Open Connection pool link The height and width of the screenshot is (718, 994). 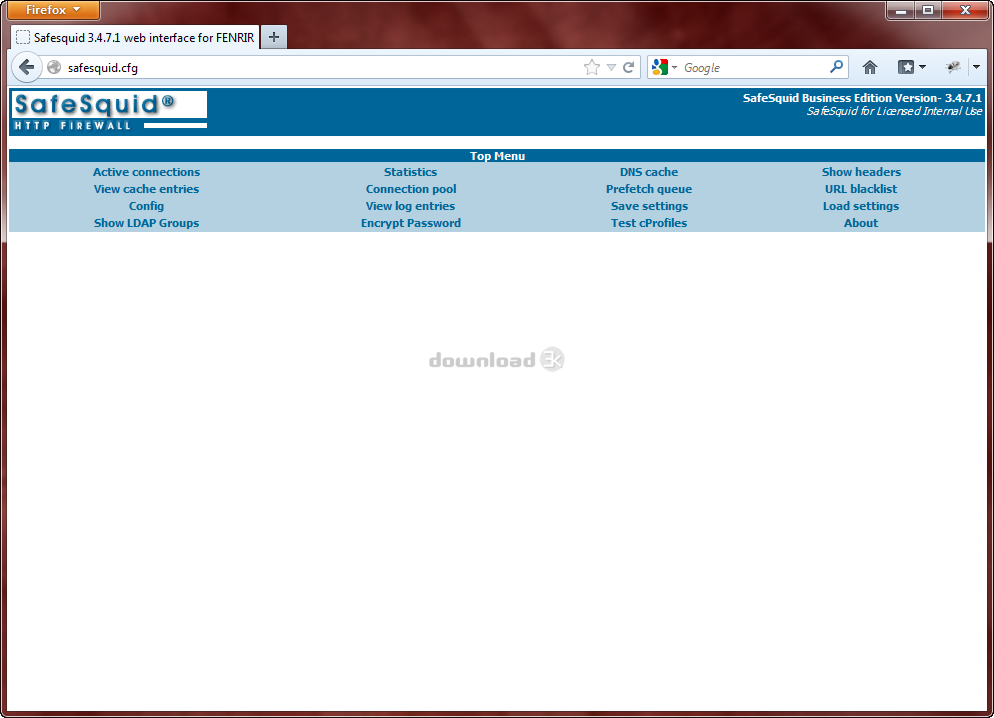coord(411,189)
